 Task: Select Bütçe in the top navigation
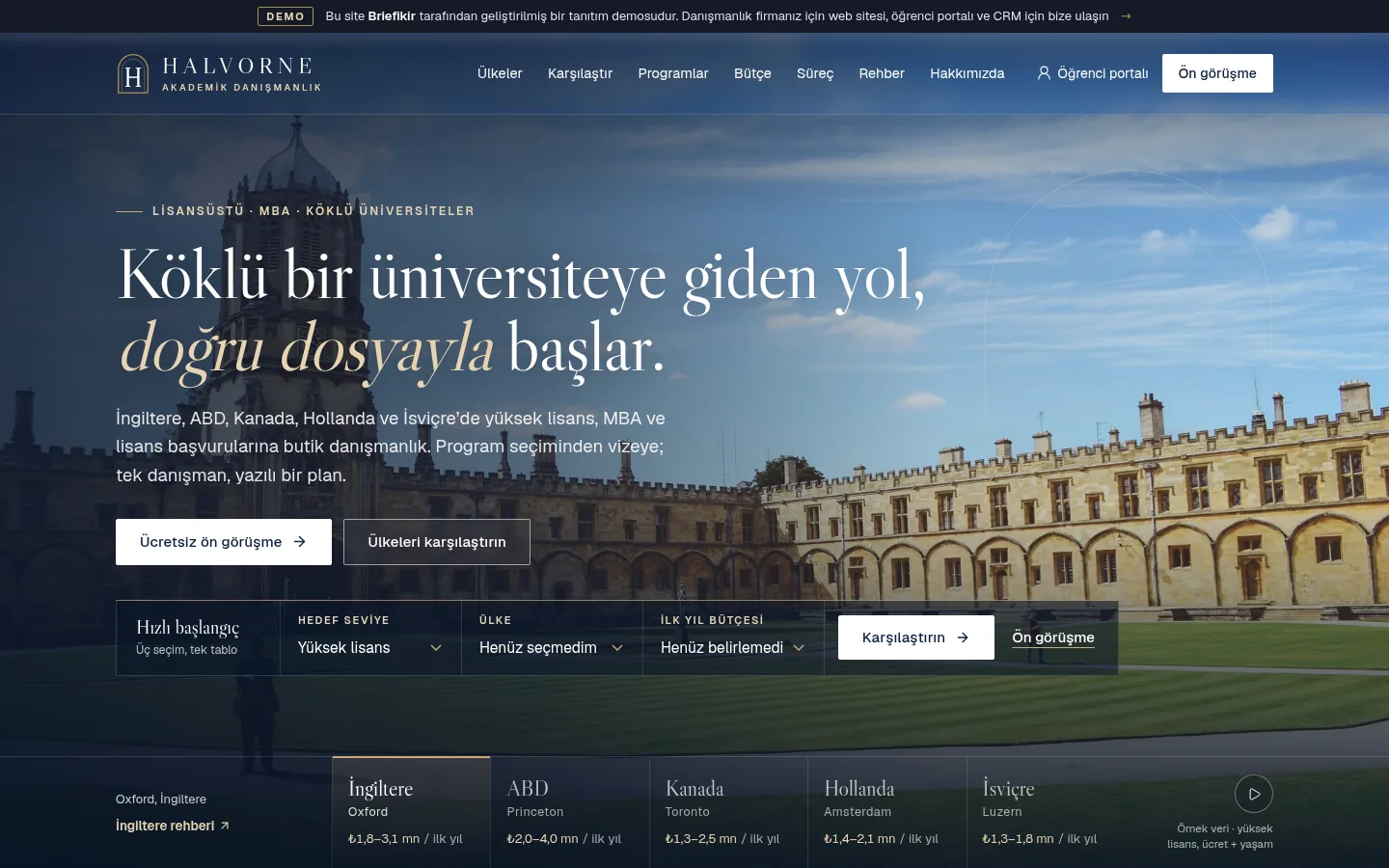pyautogui.click(x=752, y=73)
